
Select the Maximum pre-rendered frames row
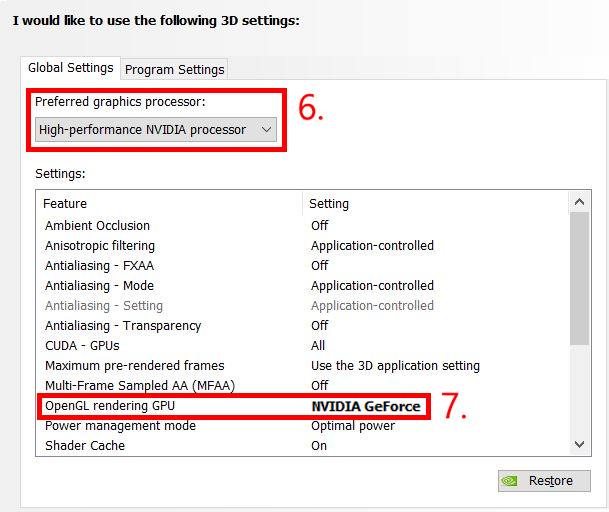(303, 366)
